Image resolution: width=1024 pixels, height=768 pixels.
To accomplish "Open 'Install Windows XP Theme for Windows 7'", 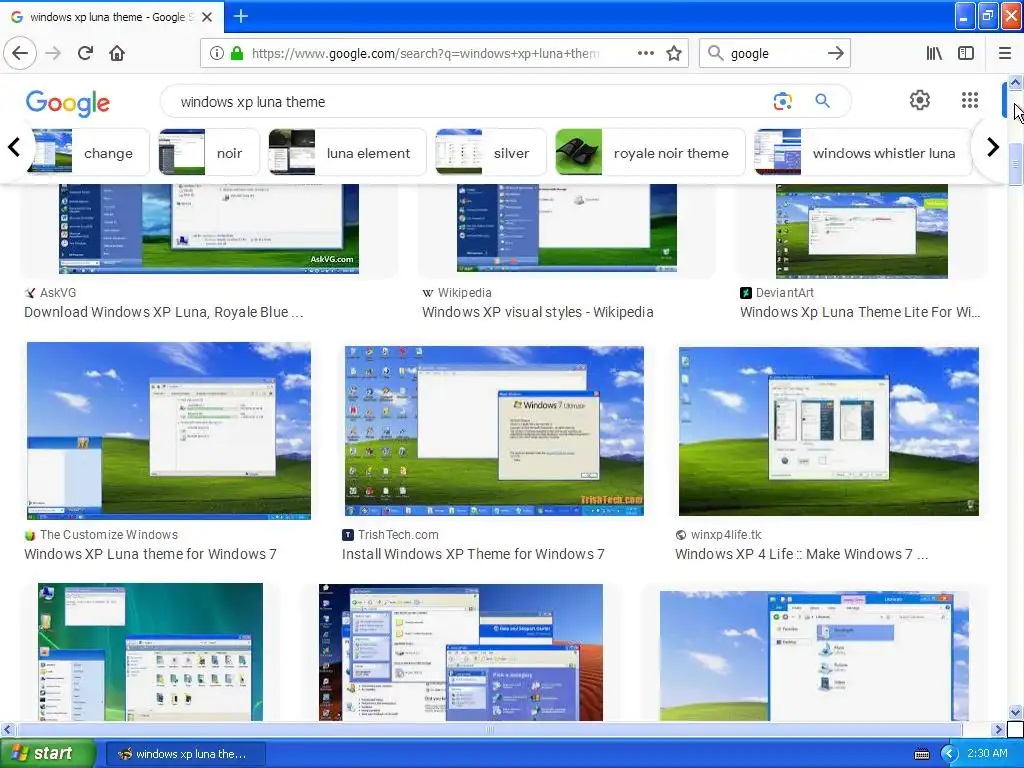I will [473, 554].
